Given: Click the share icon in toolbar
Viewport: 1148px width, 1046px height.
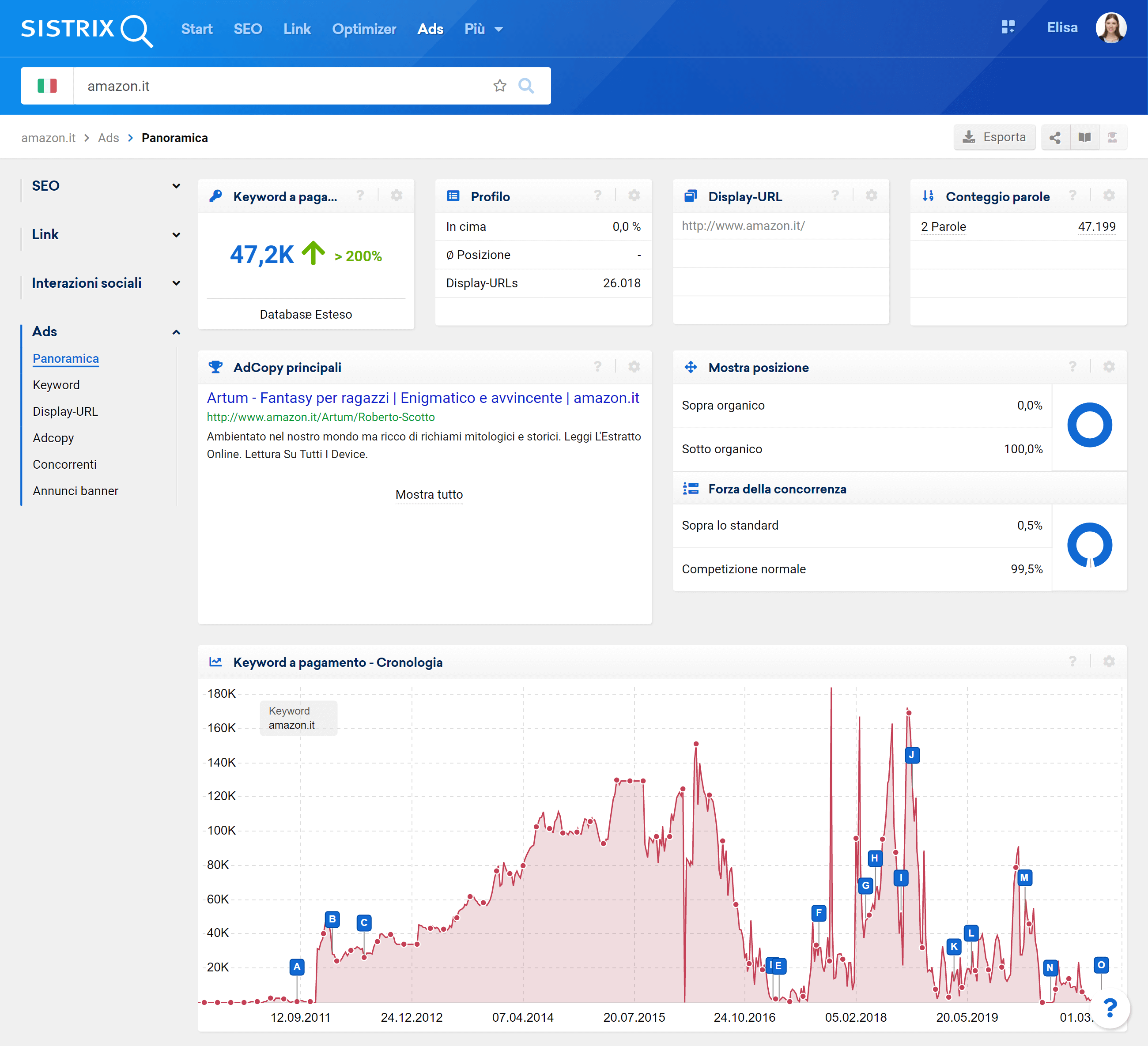Looking at the screenshot, I should point(1055,137).
